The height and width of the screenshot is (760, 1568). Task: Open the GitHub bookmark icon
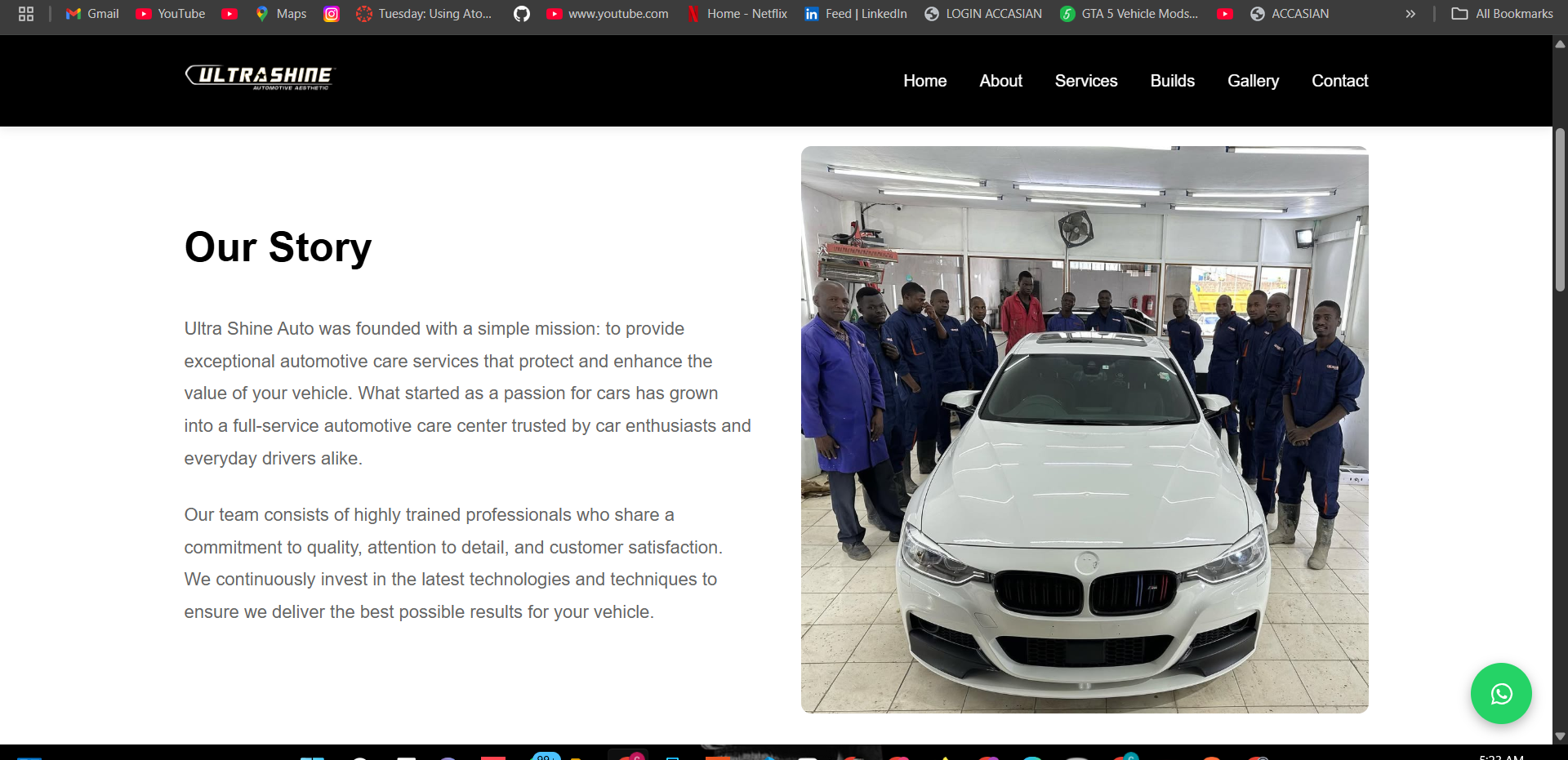pyautogui.click(x=521, y=14)
